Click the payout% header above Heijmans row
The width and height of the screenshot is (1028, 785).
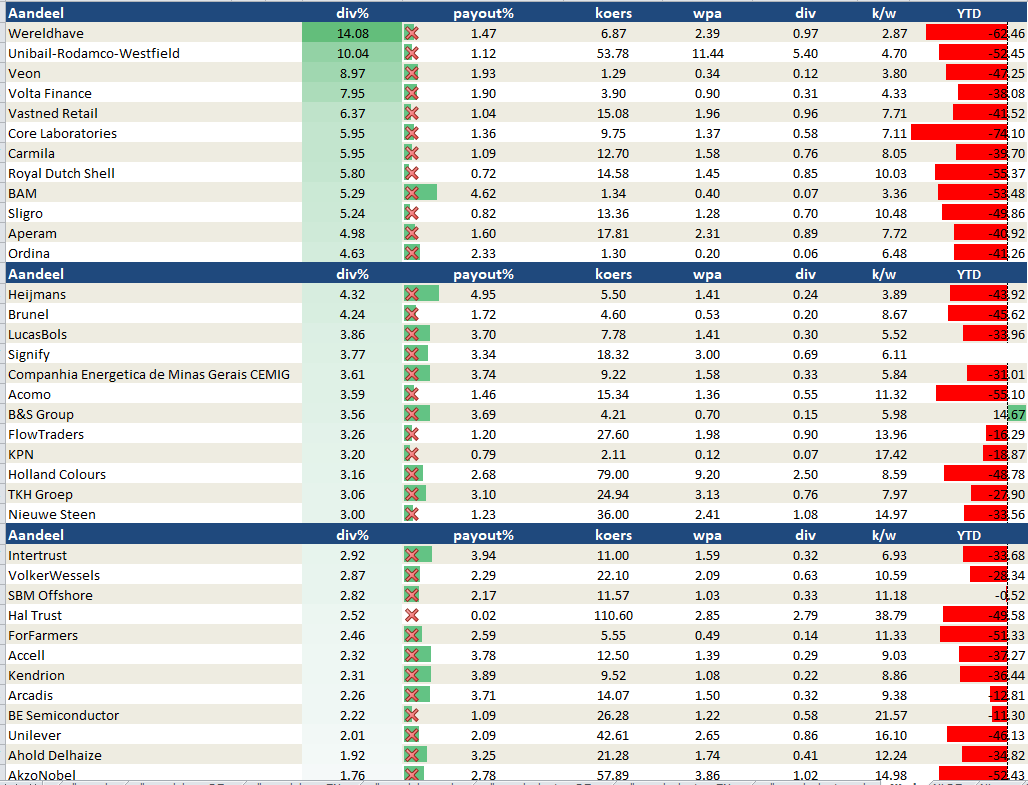point(483,274)
